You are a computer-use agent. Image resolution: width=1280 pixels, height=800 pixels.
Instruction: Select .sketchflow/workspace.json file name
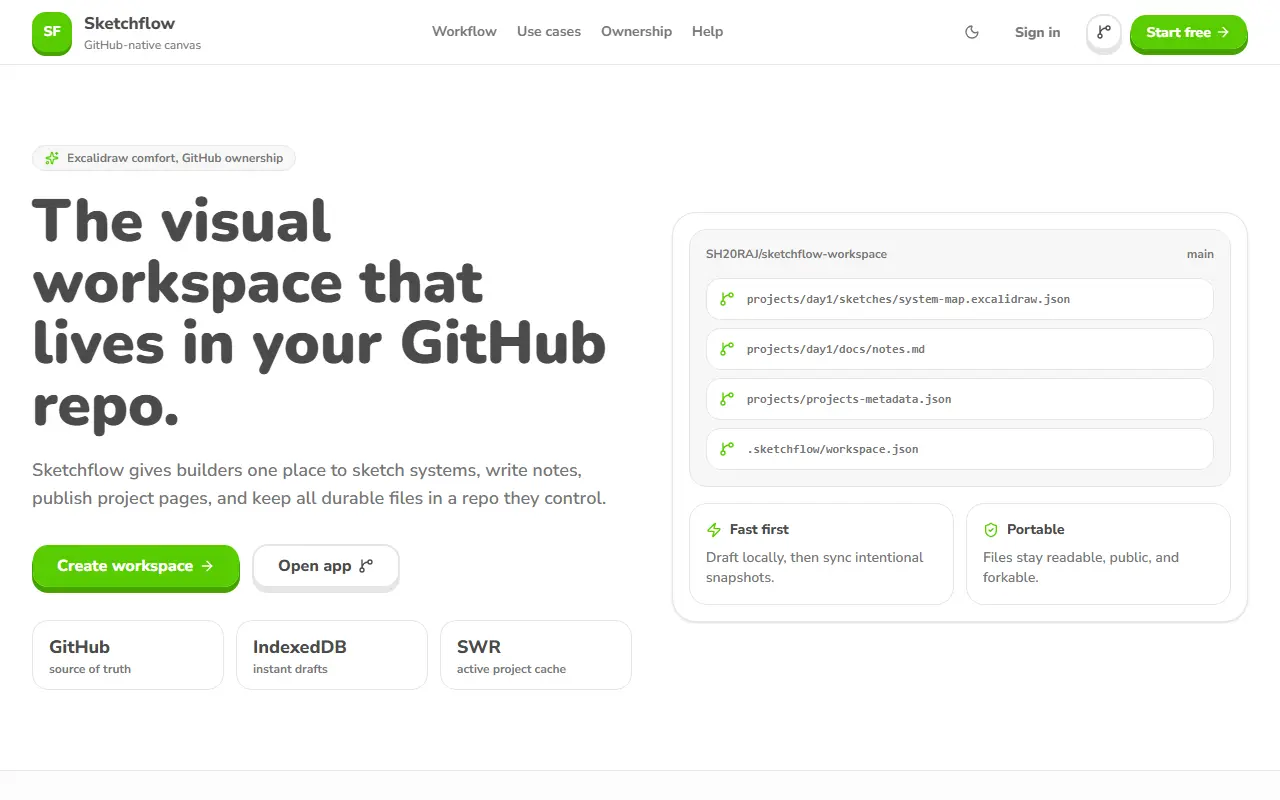[x=832, y=449]
